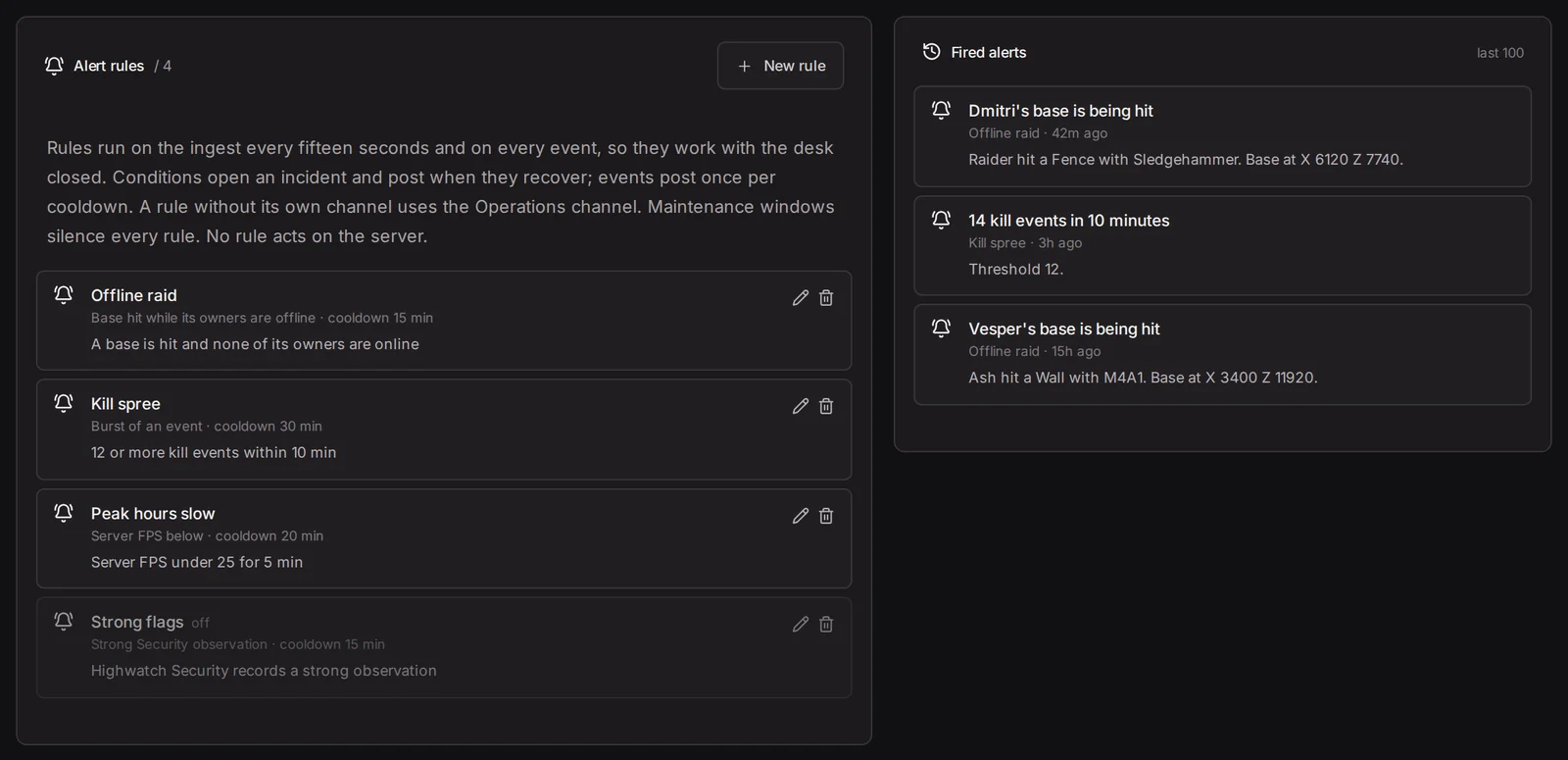
Task: Delete the Kill spree rule
Action: pyautogui.click(x=826, y=406)
